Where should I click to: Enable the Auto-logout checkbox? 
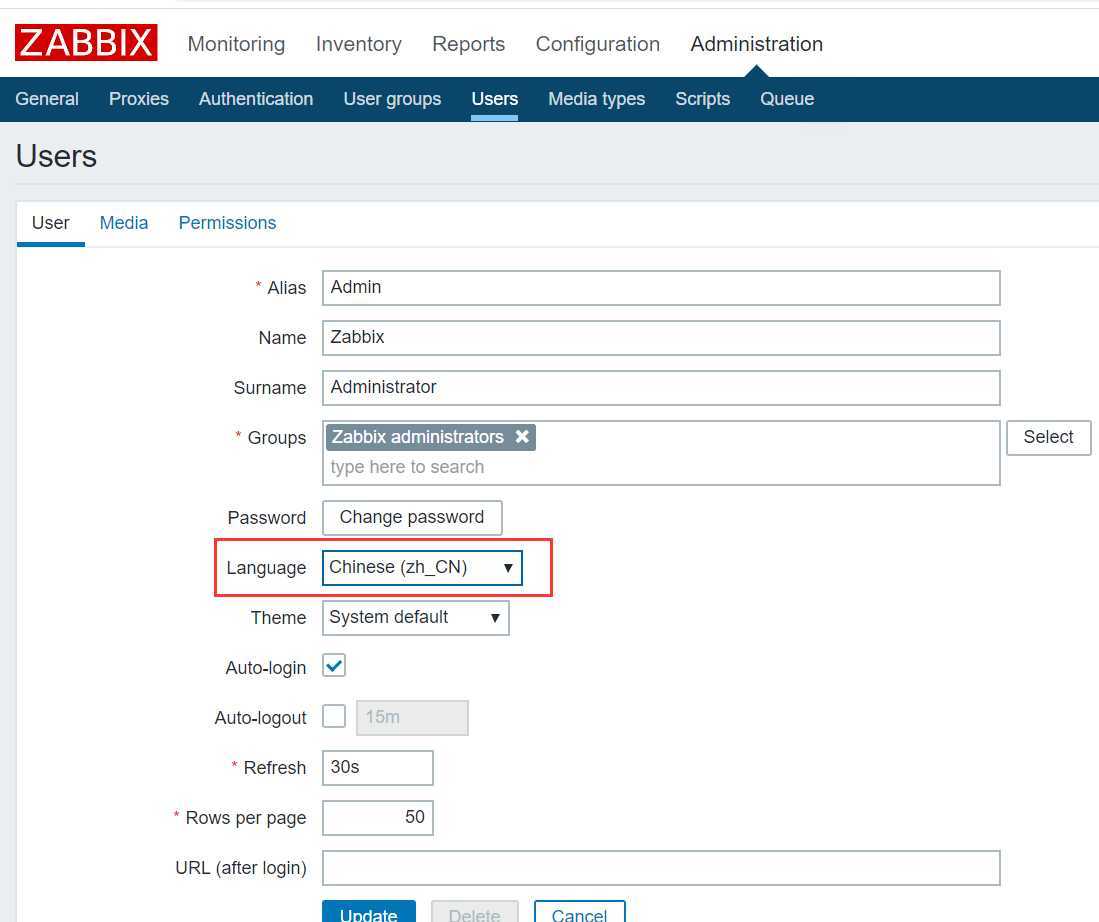(334, 716)
